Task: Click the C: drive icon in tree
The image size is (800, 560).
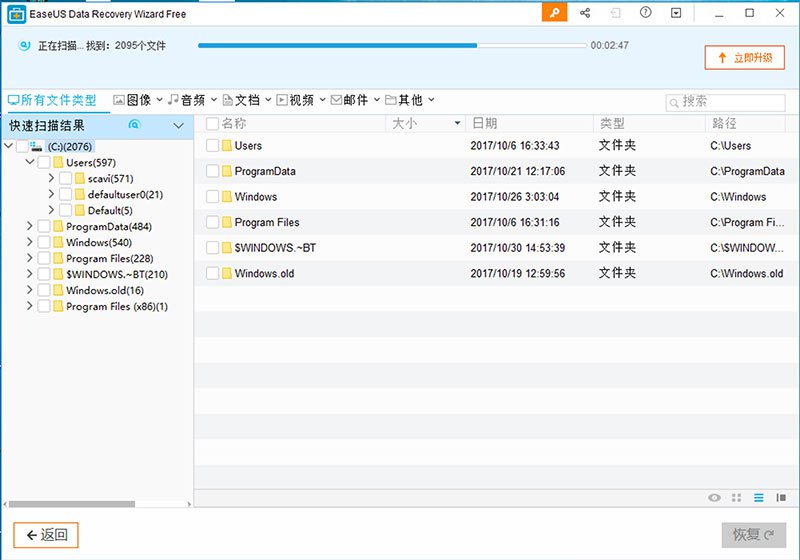Action: [36, 146]
